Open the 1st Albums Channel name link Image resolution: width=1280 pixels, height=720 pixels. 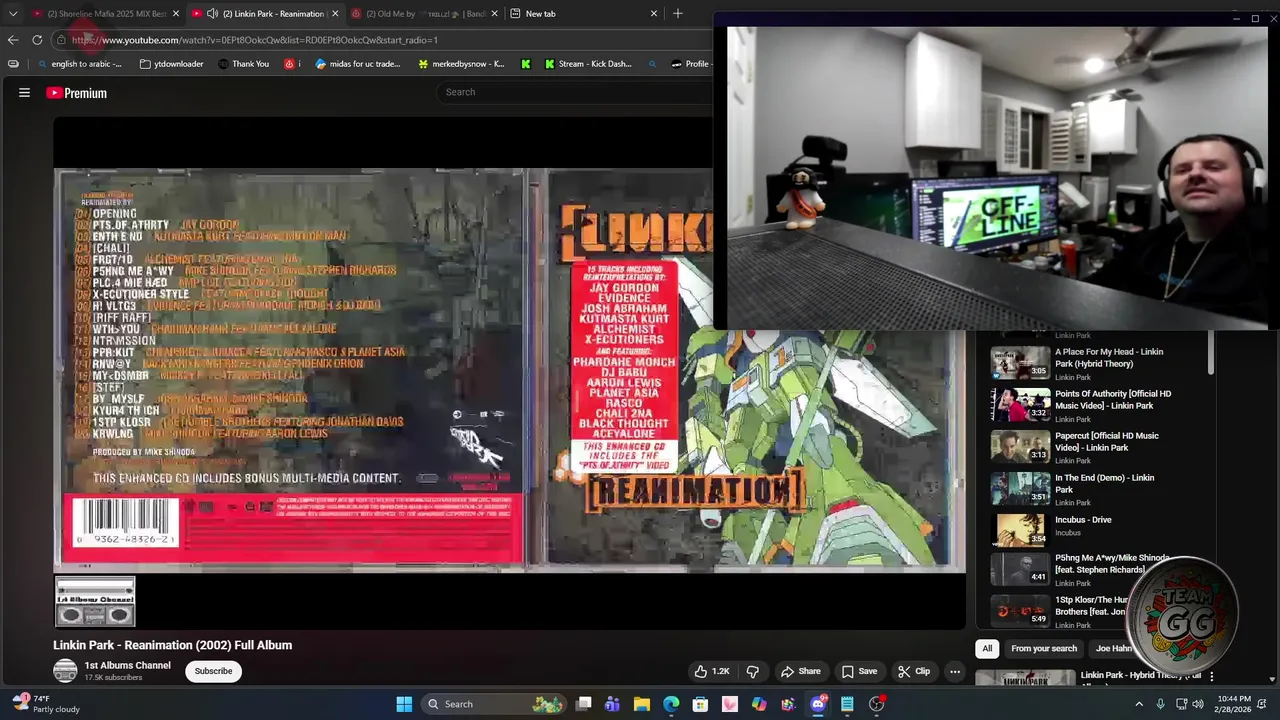(127, 665)
